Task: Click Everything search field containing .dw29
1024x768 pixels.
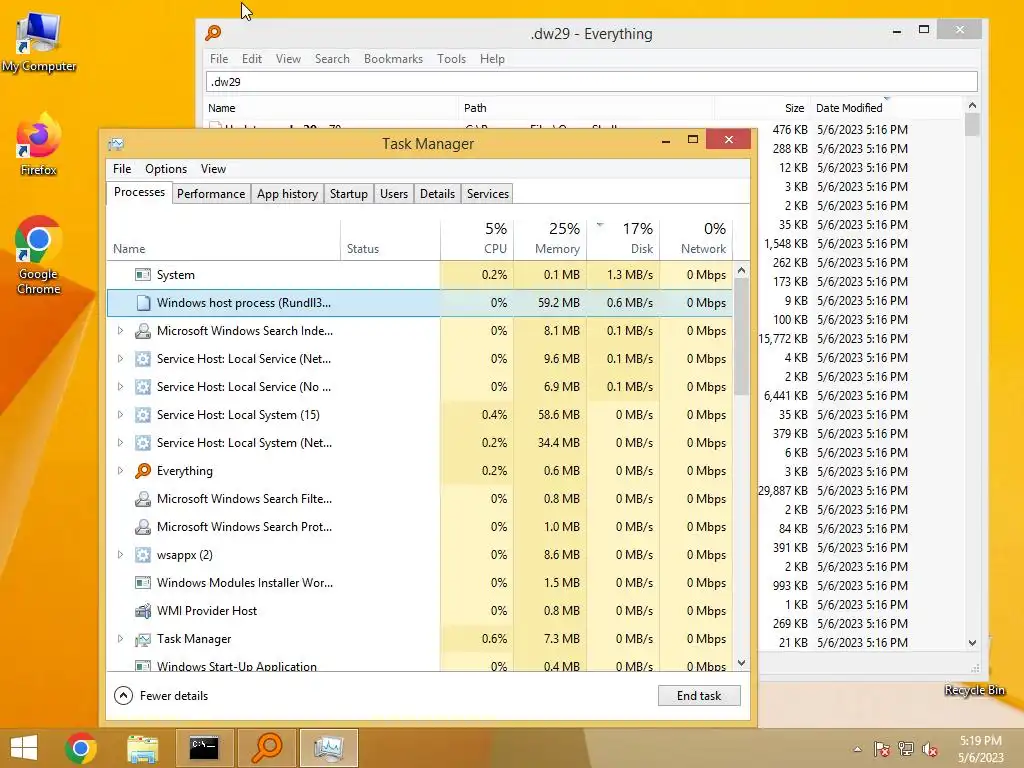Action: coord(592,82)
